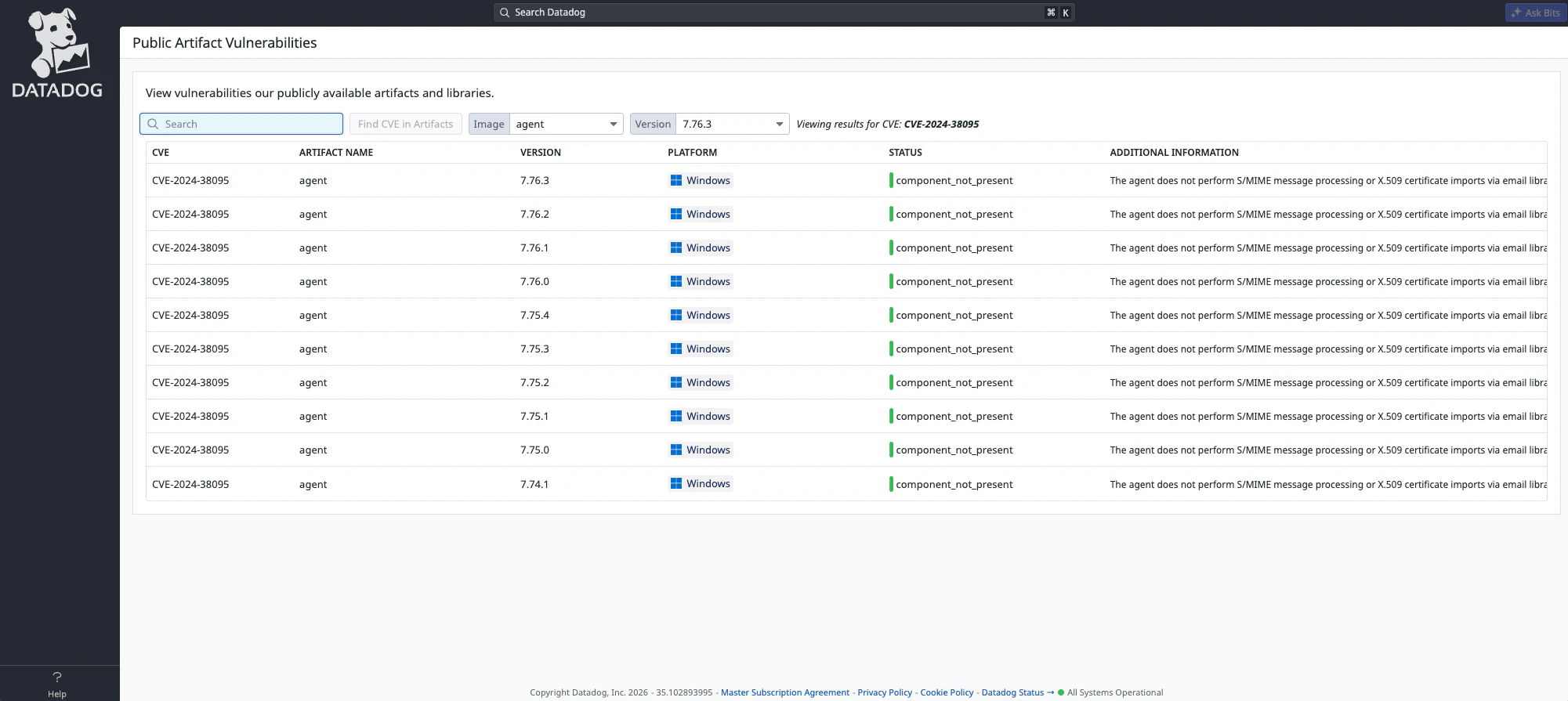Open the Version dropdown showing 7.76.3
1568x701 pixels.
pyautogui.click(x=730, y=125)
